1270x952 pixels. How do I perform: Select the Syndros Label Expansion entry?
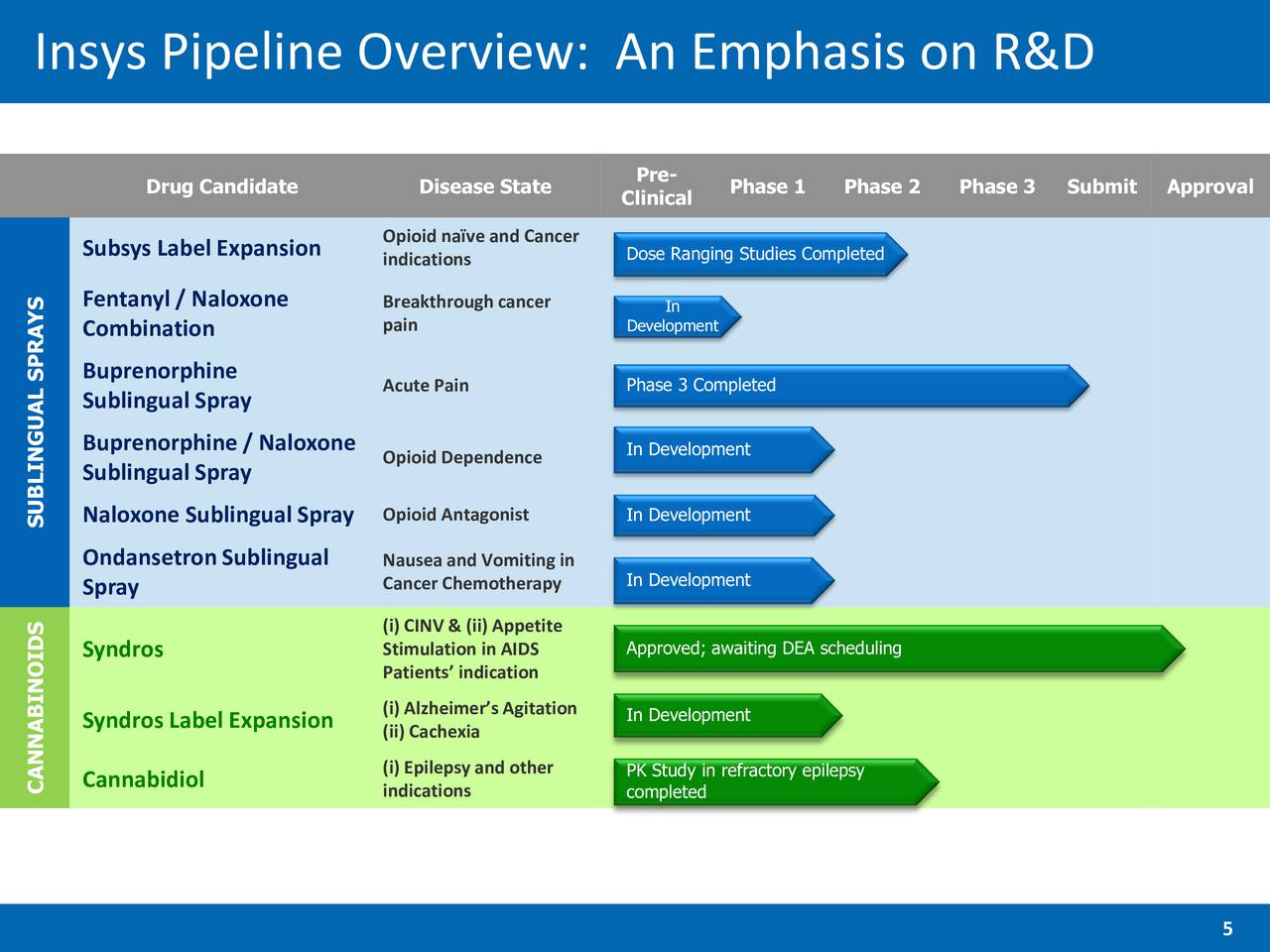click(x=207, y=721)
